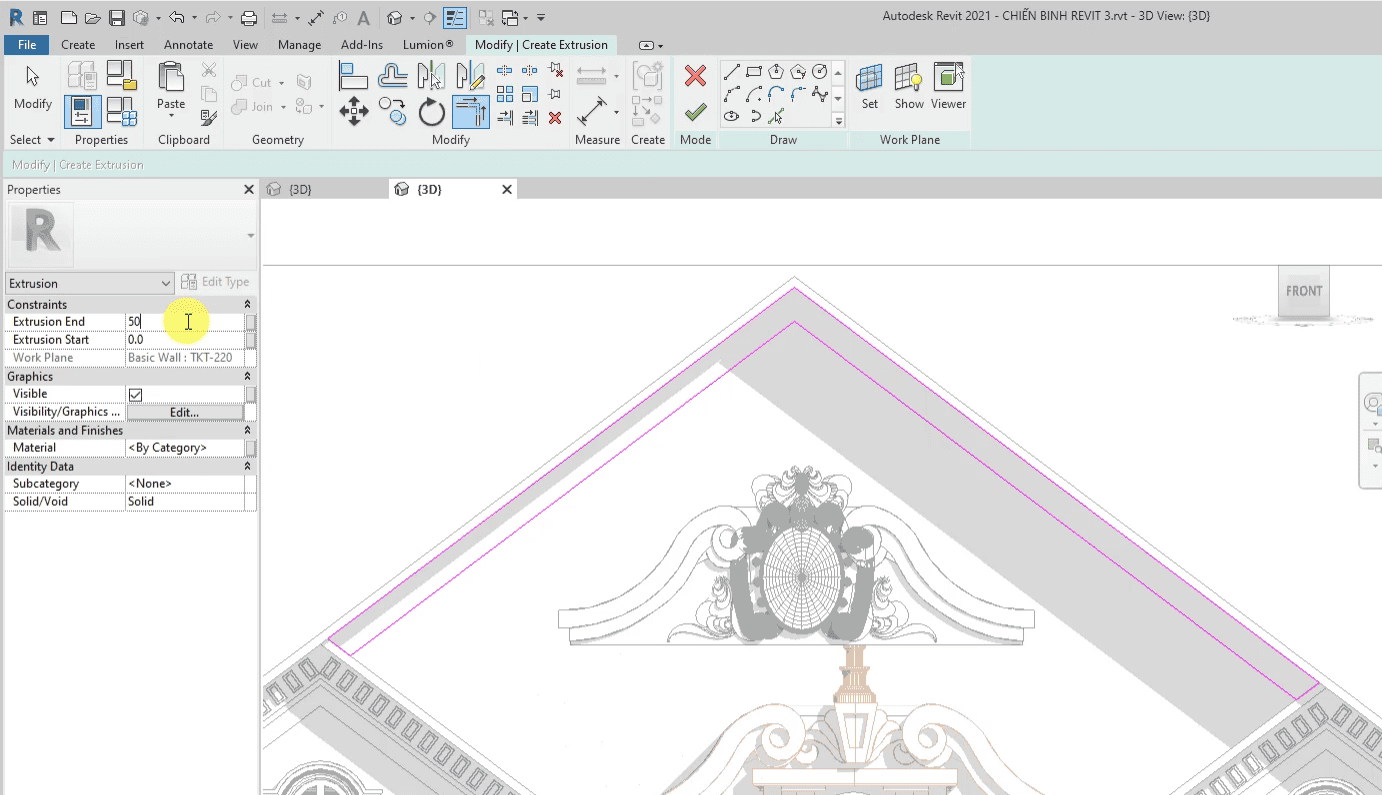
Task: Open the File menu
Action: 28,44
